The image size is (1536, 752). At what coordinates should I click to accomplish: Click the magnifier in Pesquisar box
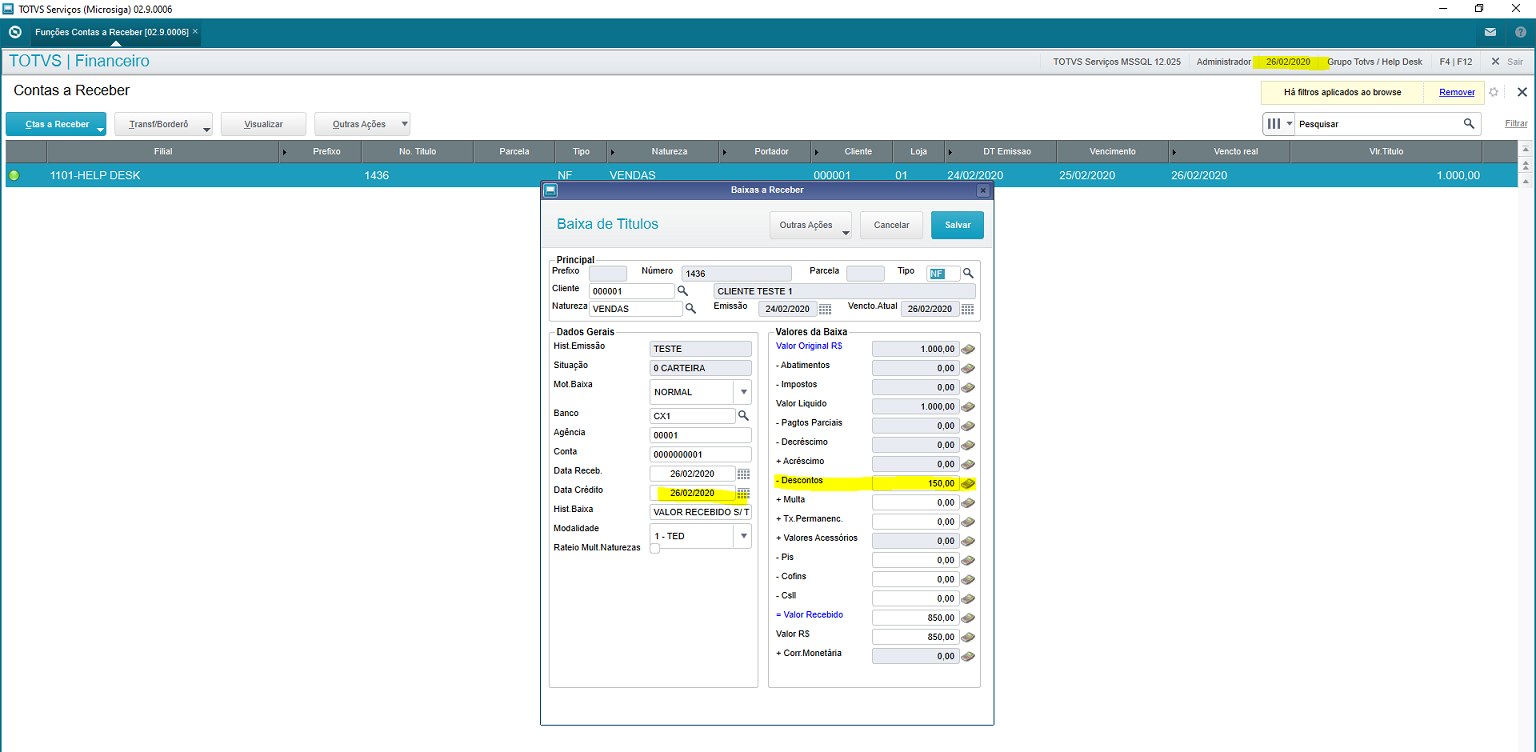(1469, 124)
